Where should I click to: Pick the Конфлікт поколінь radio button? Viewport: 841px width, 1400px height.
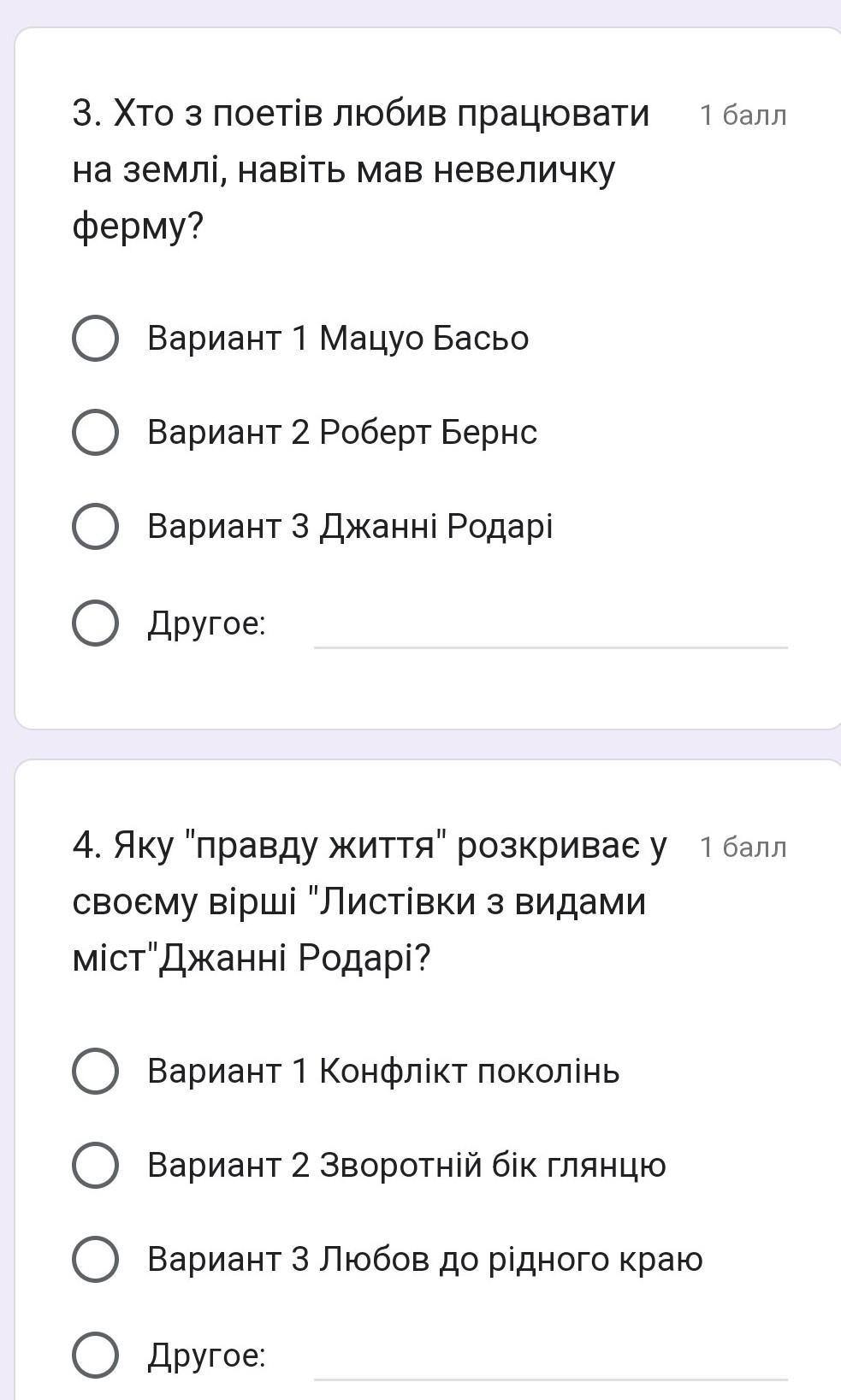95,1071
